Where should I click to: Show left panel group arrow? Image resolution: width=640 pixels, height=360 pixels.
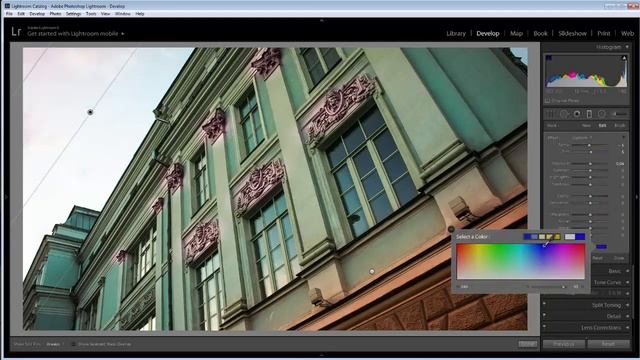tap(6, 197)
